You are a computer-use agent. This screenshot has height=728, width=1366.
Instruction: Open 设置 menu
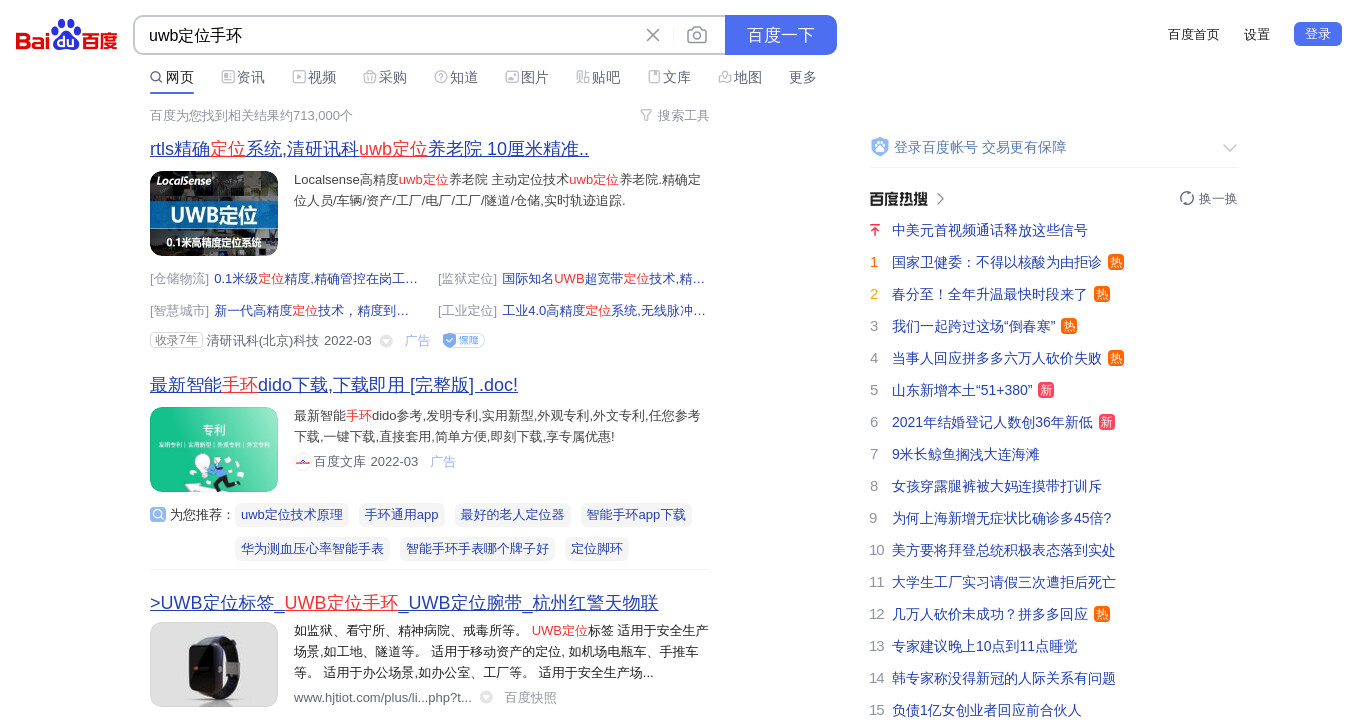pos(1257,34)
